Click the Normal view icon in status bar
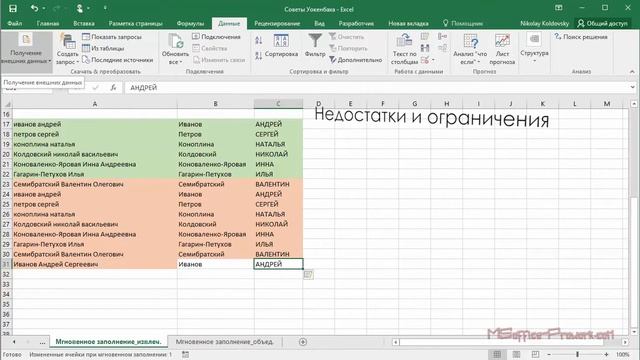 click(x=497, y=354)
